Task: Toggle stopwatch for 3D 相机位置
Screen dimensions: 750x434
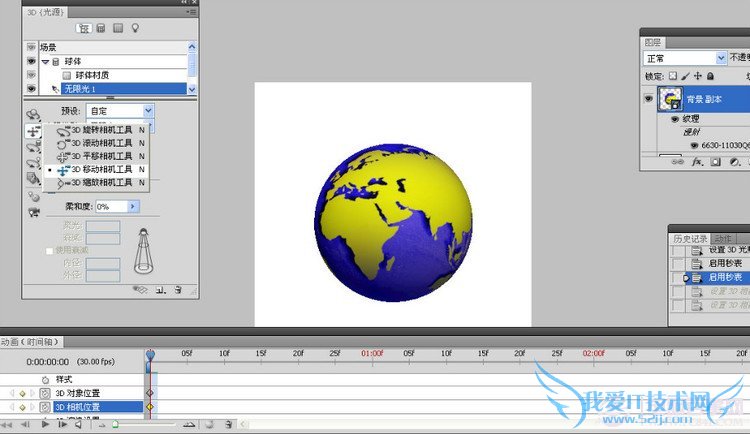Action: (x=45, y=407)
